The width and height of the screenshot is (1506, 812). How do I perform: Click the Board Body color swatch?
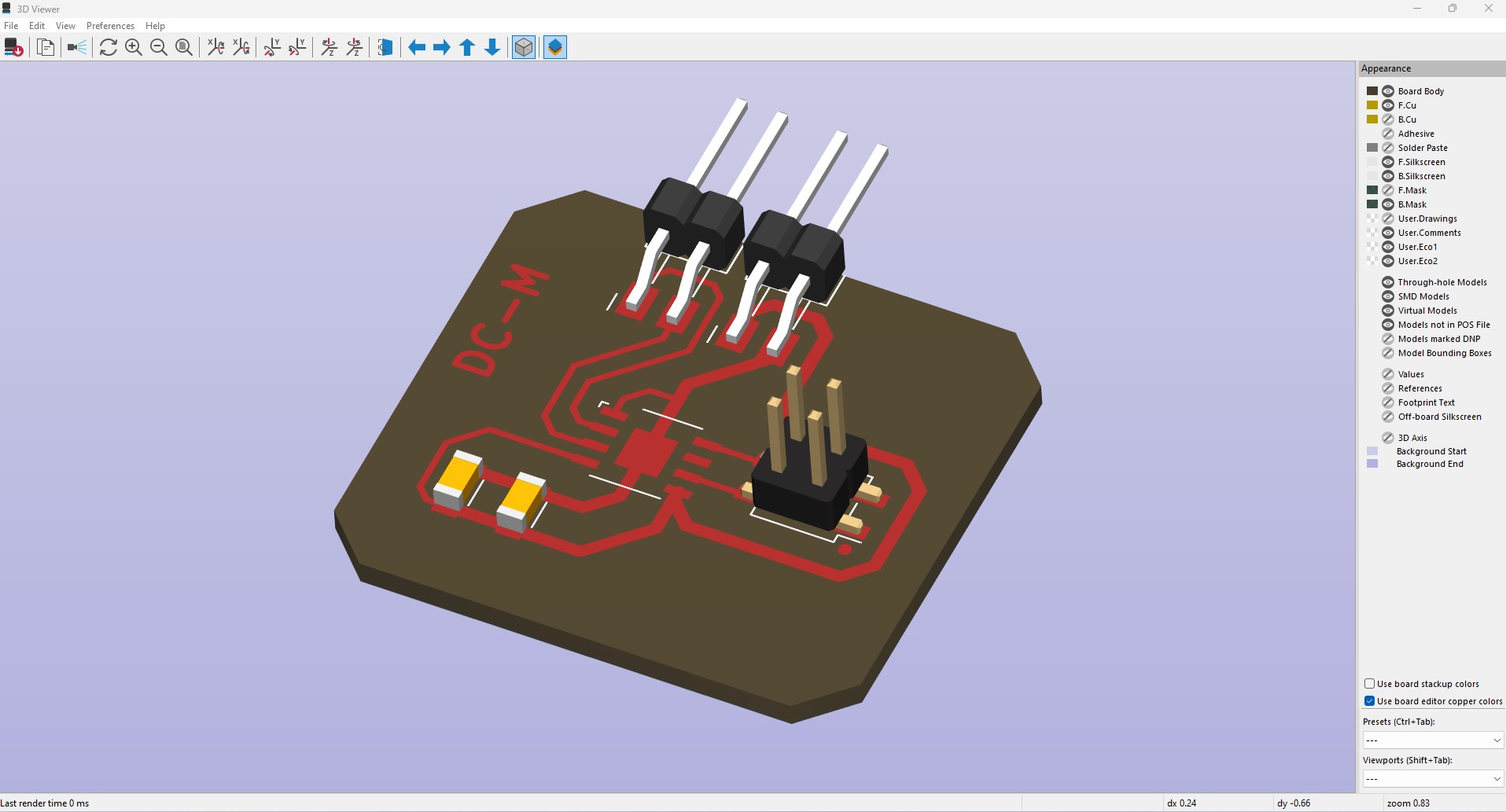click(1372, 91)
